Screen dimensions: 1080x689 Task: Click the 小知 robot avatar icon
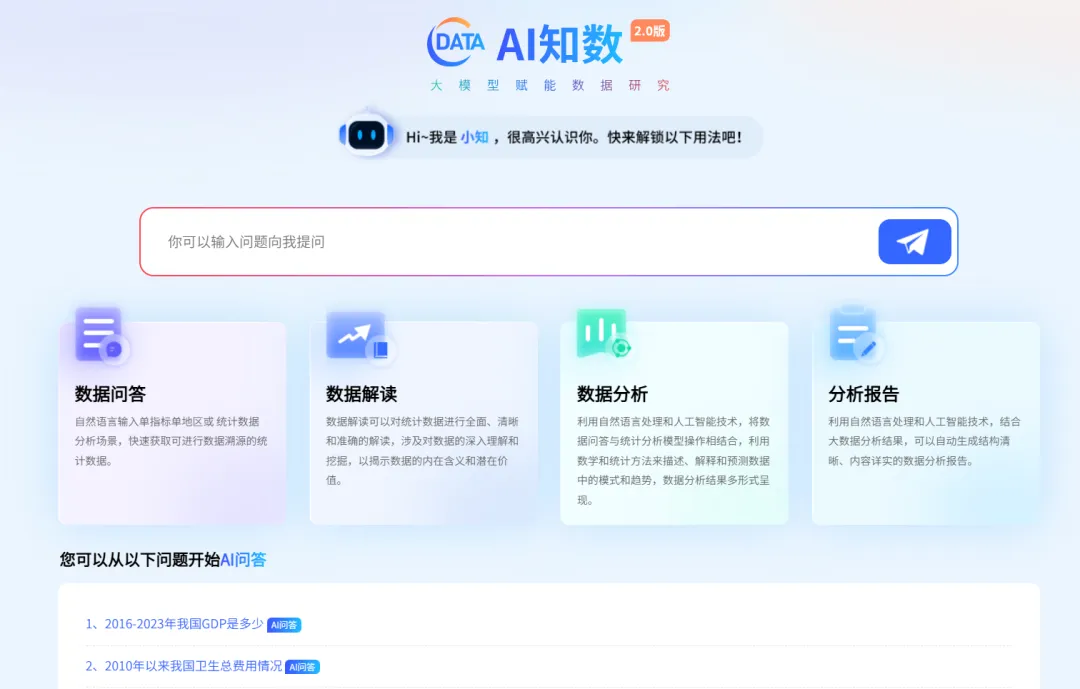366,134
